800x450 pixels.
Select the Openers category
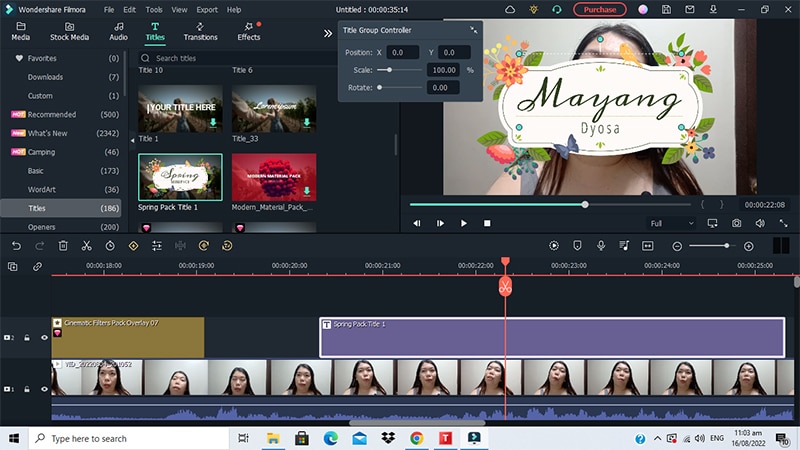click(61, 227)
